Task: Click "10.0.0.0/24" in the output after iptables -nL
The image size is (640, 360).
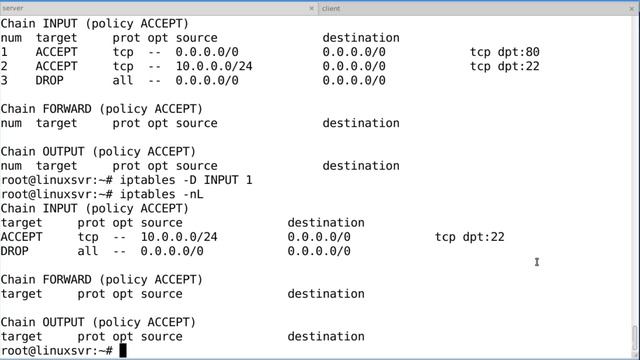Action: click(179, 237)
